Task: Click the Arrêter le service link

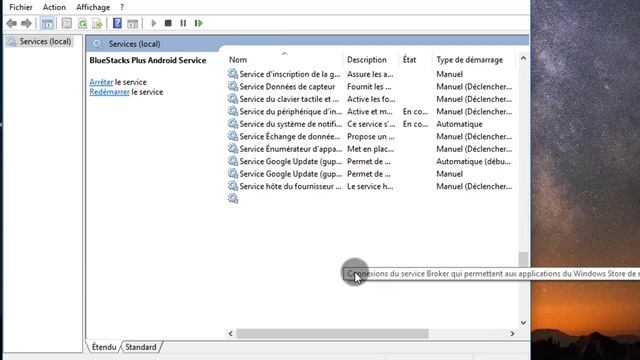Action: pos(101,82)
